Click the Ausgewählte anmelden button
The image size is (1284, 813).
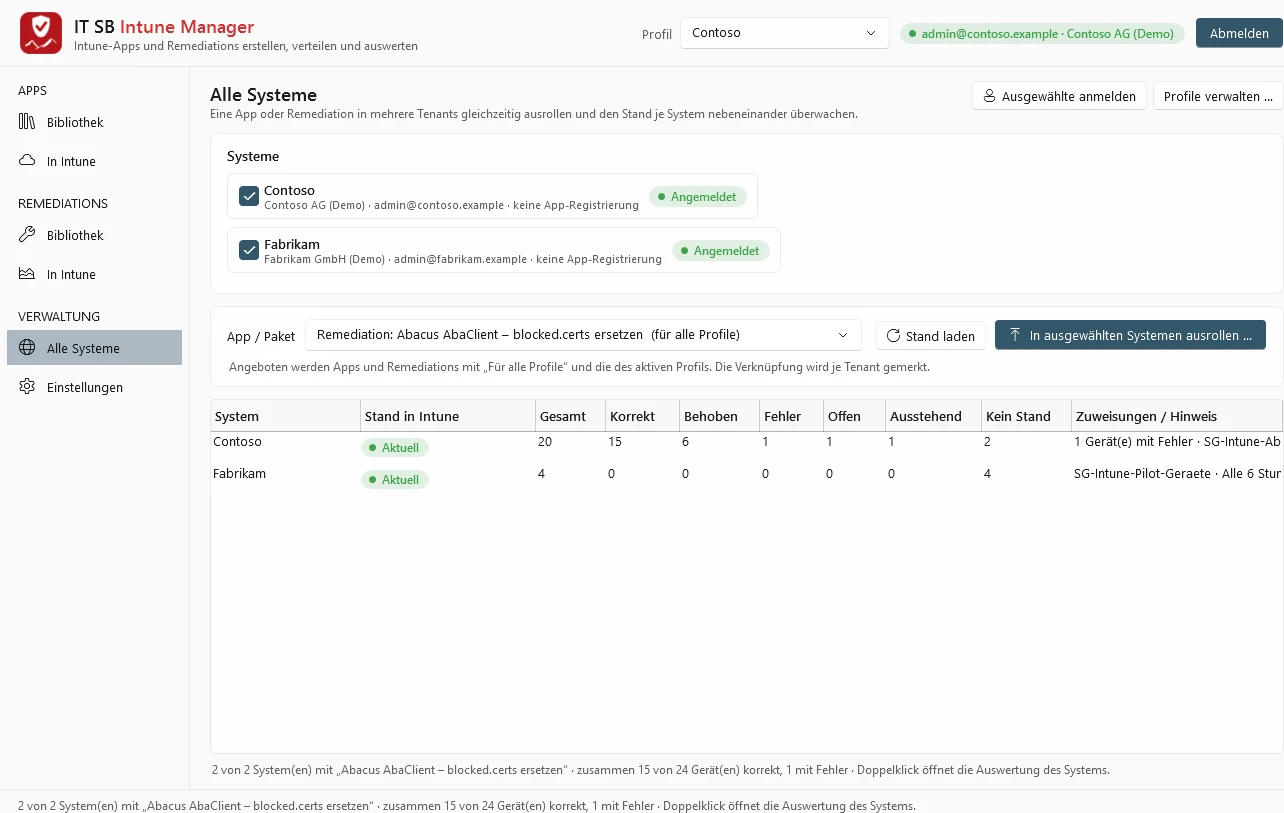tap(1059, 96)
